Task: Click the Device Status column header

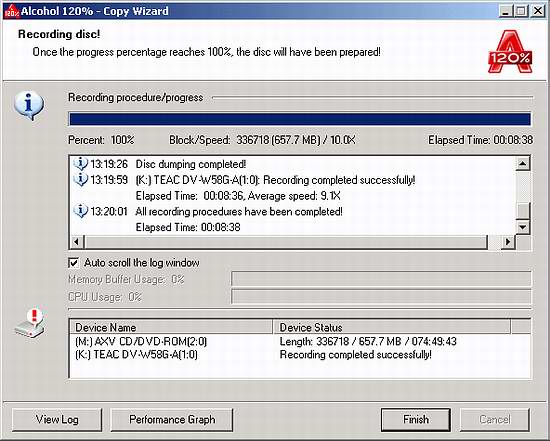Action: click(x=392, y=327)
